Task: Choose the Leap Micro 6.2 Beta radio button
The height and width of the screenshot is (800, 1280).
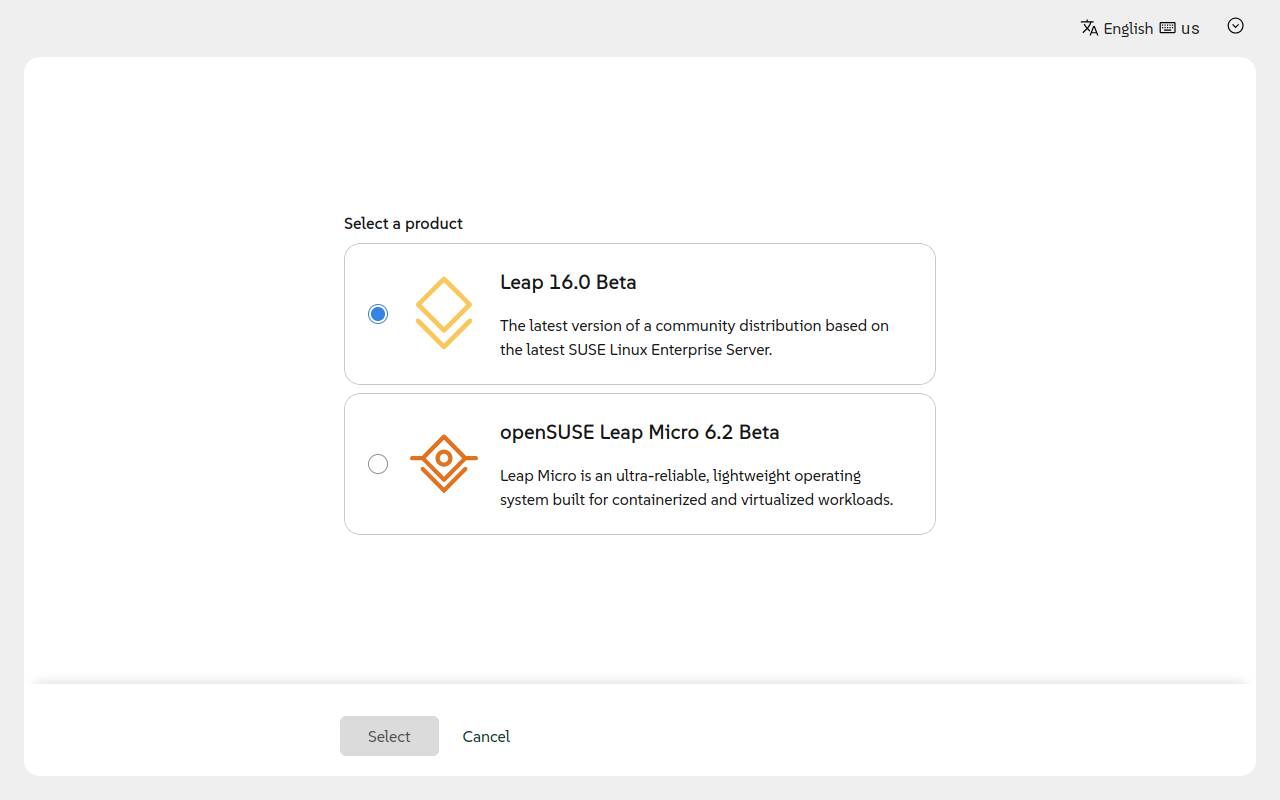Action: [x=378, y=464]
